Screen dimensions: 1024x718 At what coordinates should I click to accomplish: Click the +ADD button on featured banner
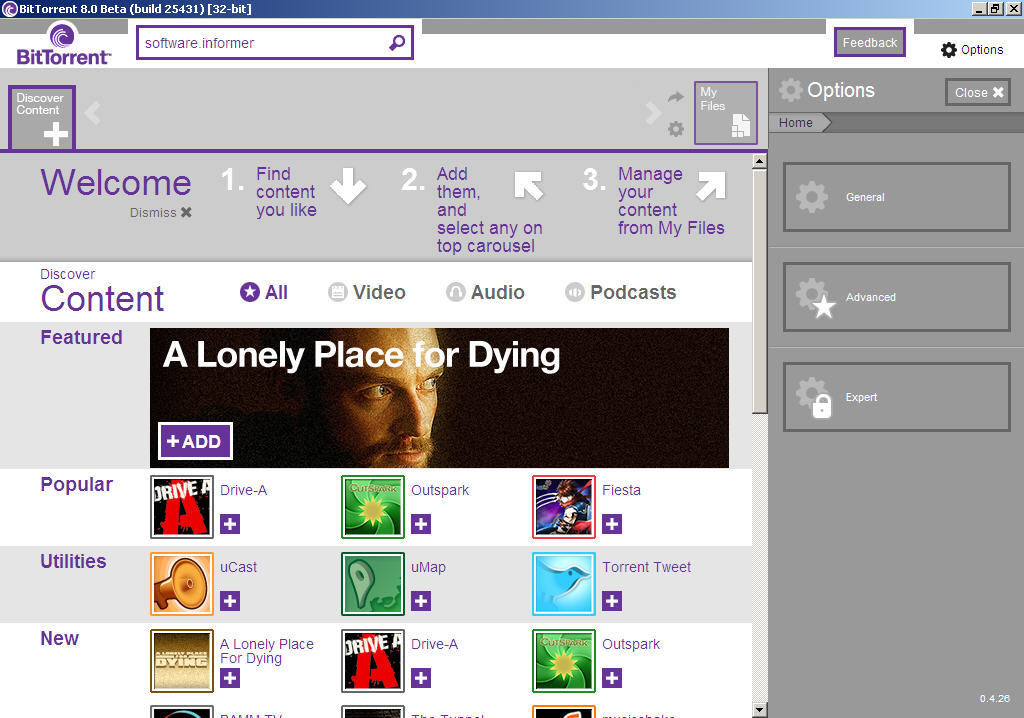(195, 441)
